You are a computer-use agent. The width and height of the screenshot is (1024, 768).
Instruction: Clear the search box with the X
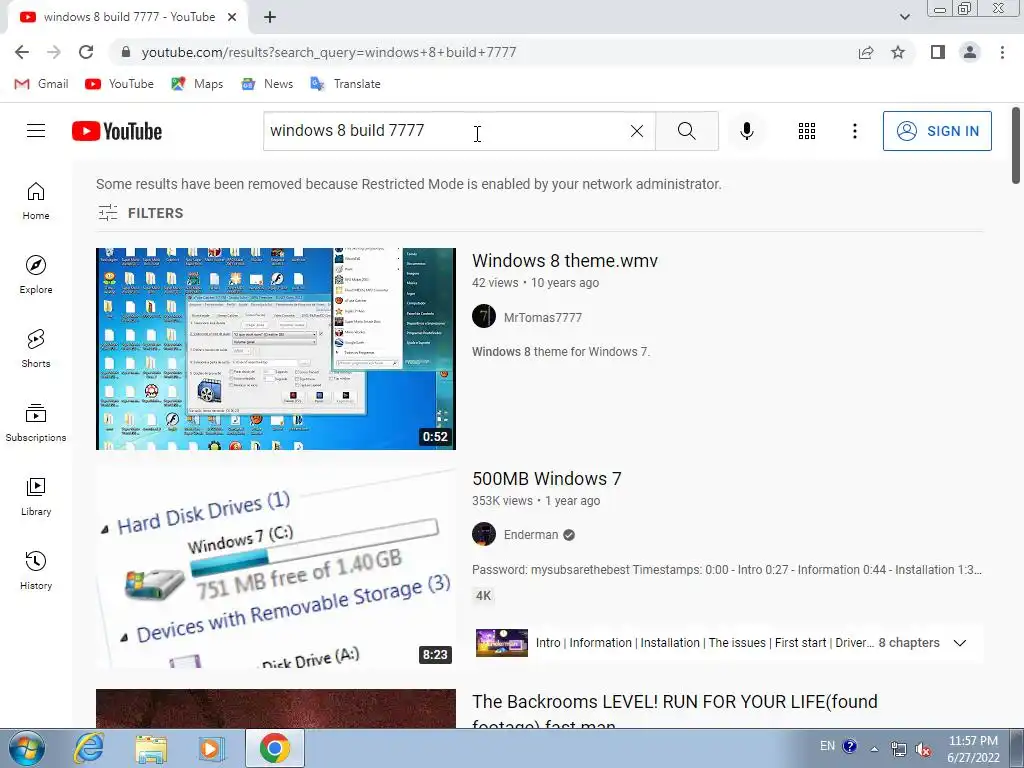click(x=637, y=131)
